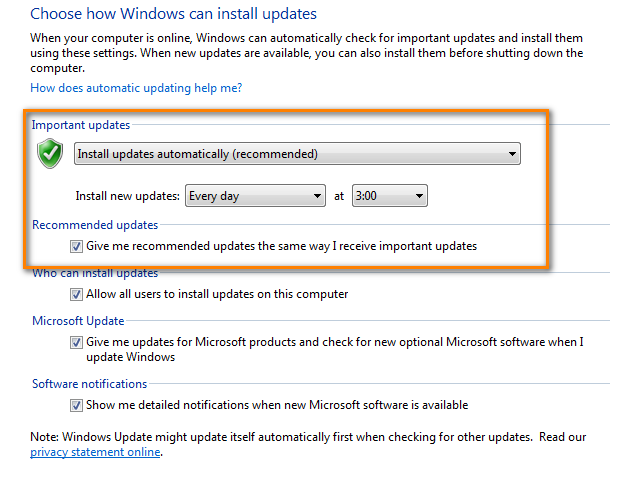Click the arrow of the 3:00 time dropdown

click(419, 196)
